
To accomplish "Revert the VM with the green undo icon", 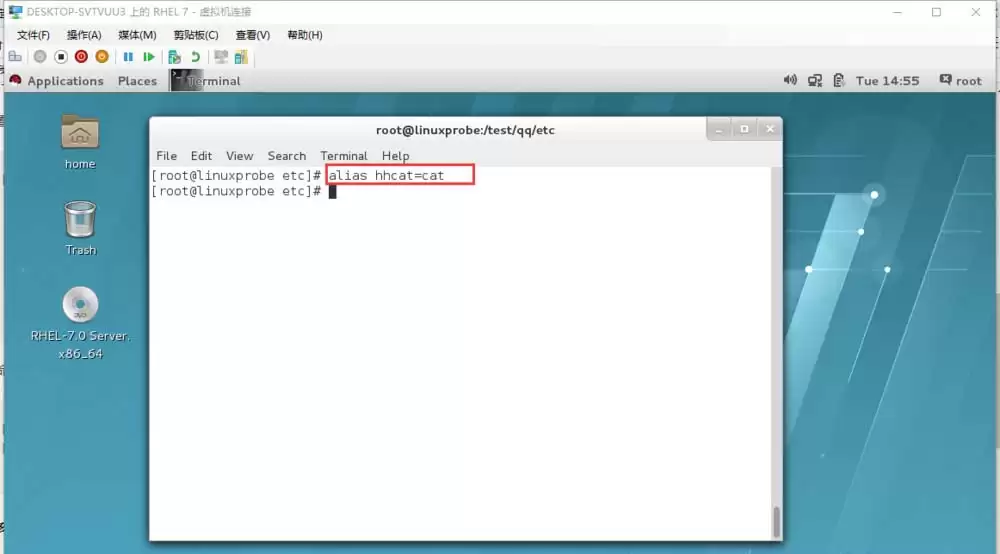I will tap(195, 57).
